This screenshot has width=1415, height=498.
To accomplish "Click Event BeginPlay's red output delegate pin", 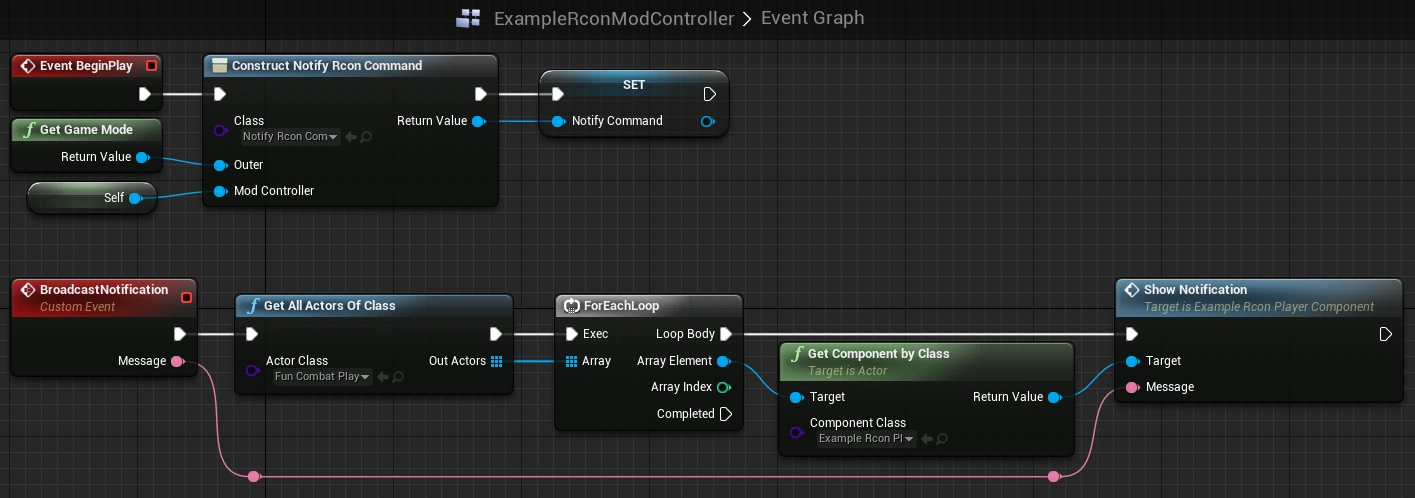I will 151,66.
